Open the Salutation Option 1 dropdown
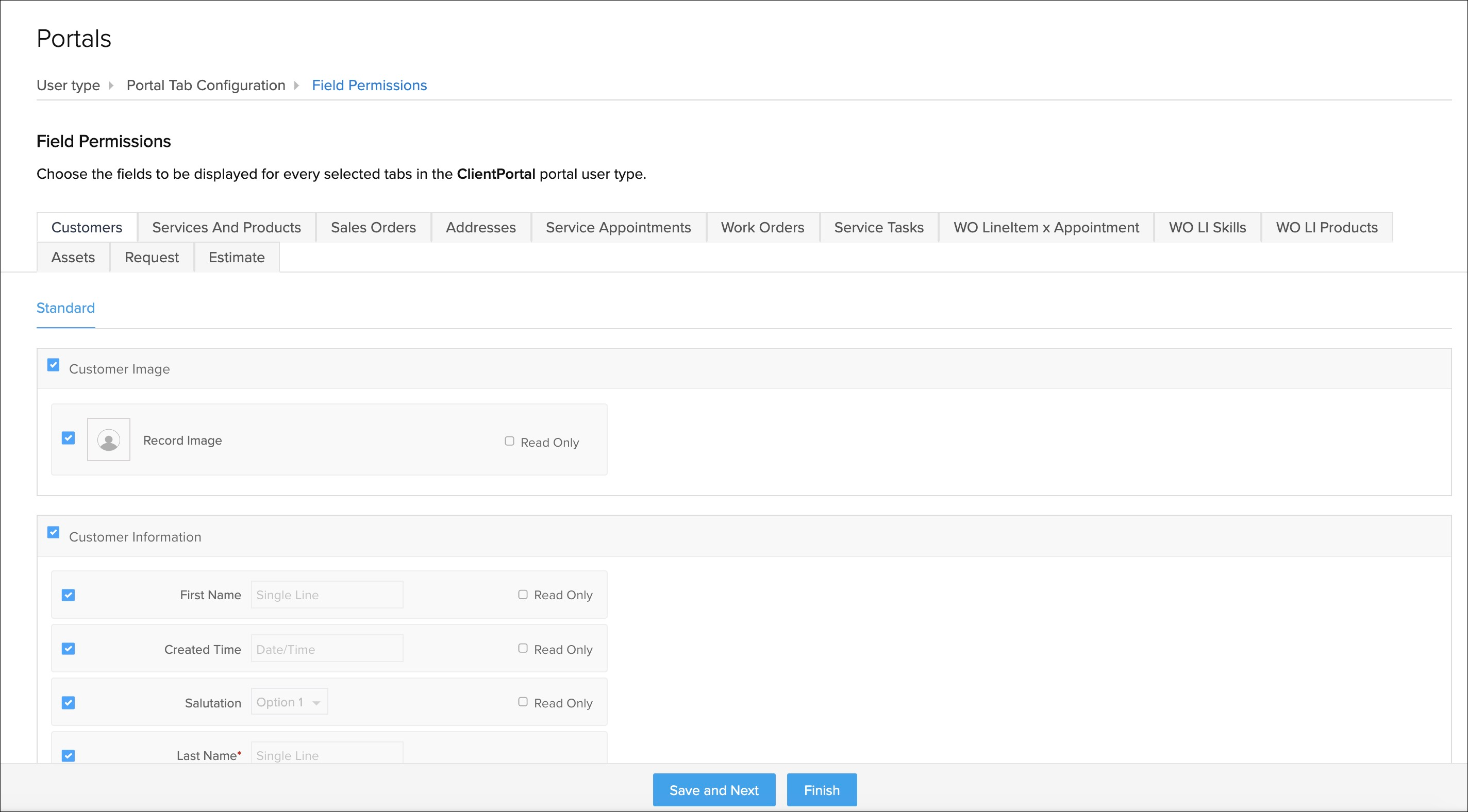Image resolution: width=1468 pixels, height=812 pixels. (290, 702)
